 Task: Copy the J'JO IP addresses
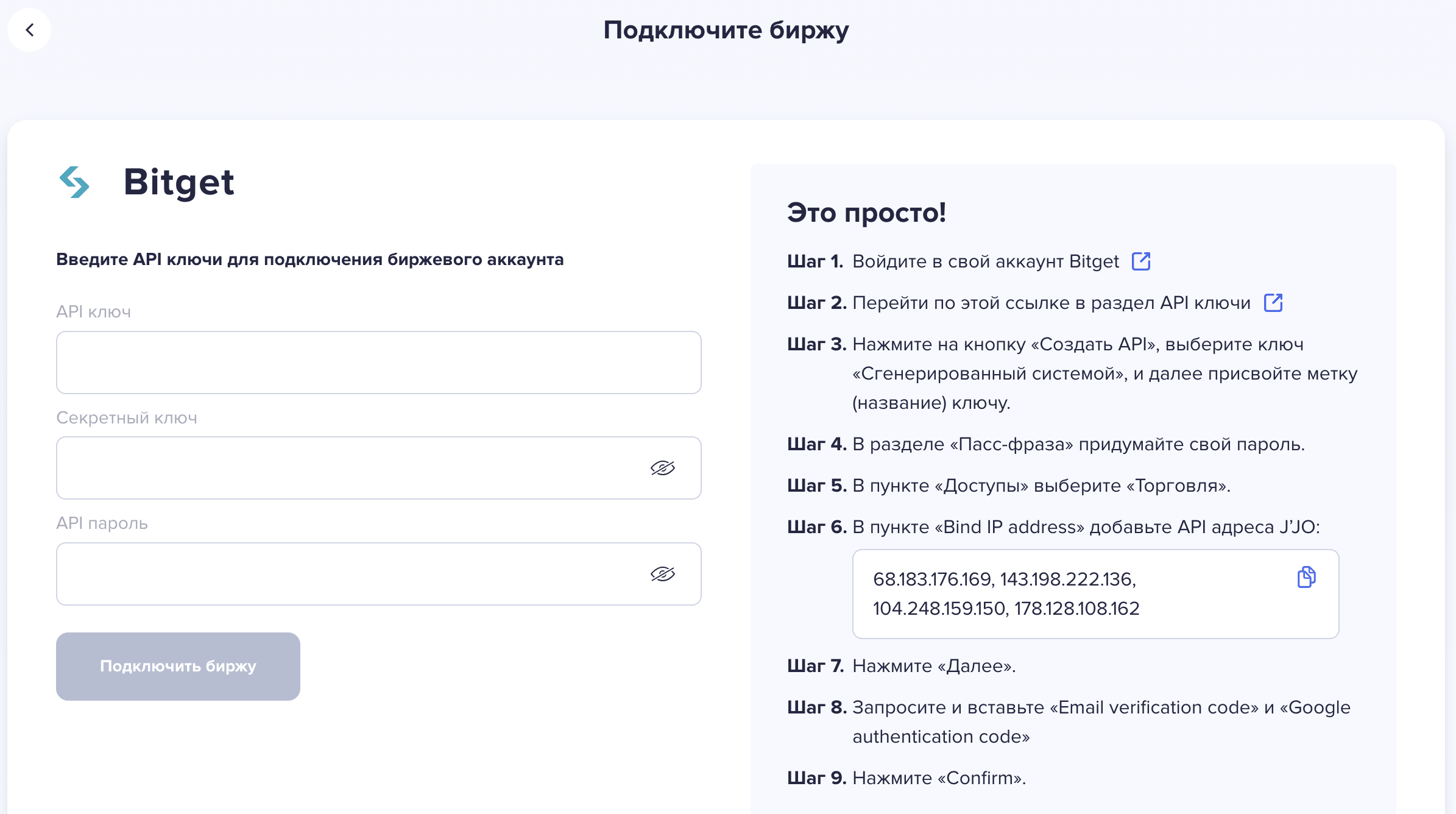pyautogui.click(x=1306, y=577)
